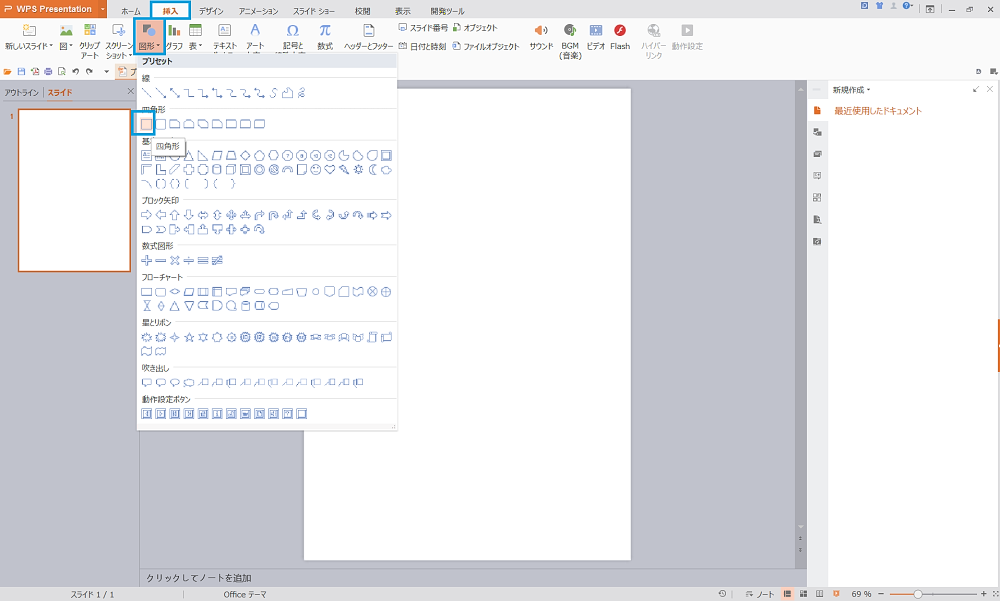Viewport: 1000px width, 601px height.
Task: Insert ビデオ film icon
Action: tap(596, 37)
